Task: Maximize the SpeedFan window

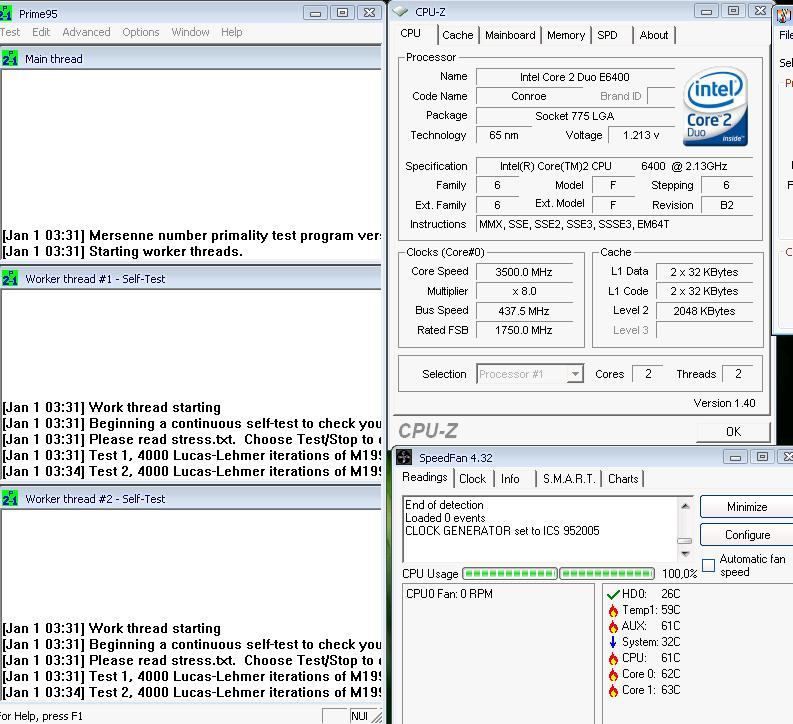Action: (x=762, y=457)
